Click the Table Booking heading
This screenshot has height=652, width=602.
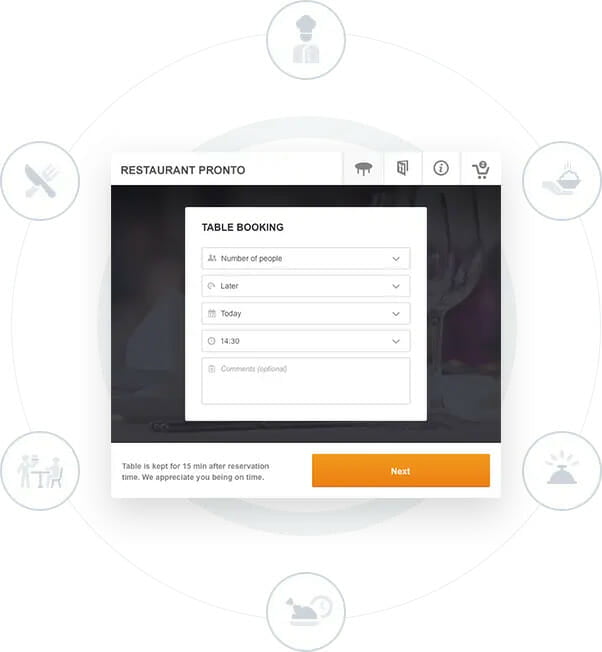click(243, 227)
